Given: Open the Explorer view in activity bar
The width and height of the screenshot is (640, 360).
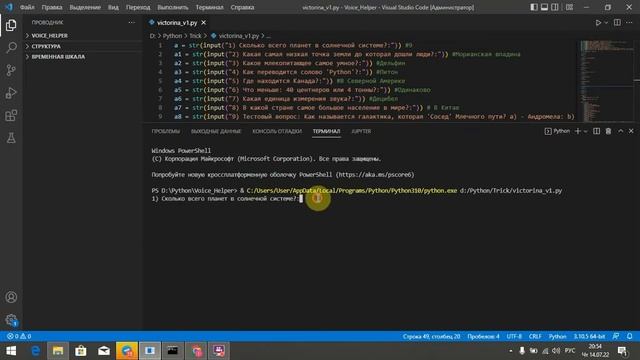Looking at the screenshot, I should (x=11, y=25).
